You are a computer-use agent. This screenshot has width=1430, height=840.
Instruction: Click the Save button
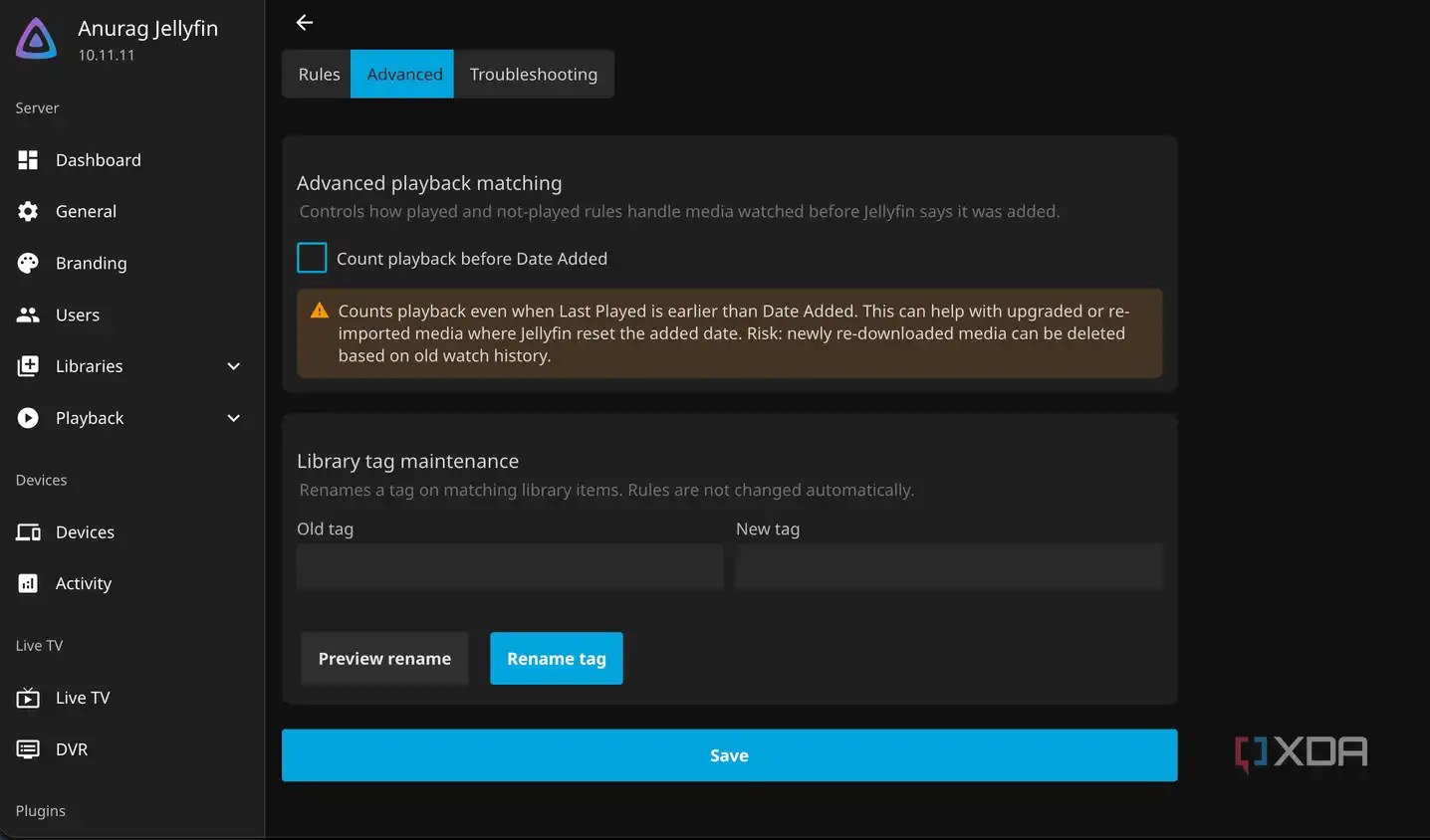pos(729,755)
